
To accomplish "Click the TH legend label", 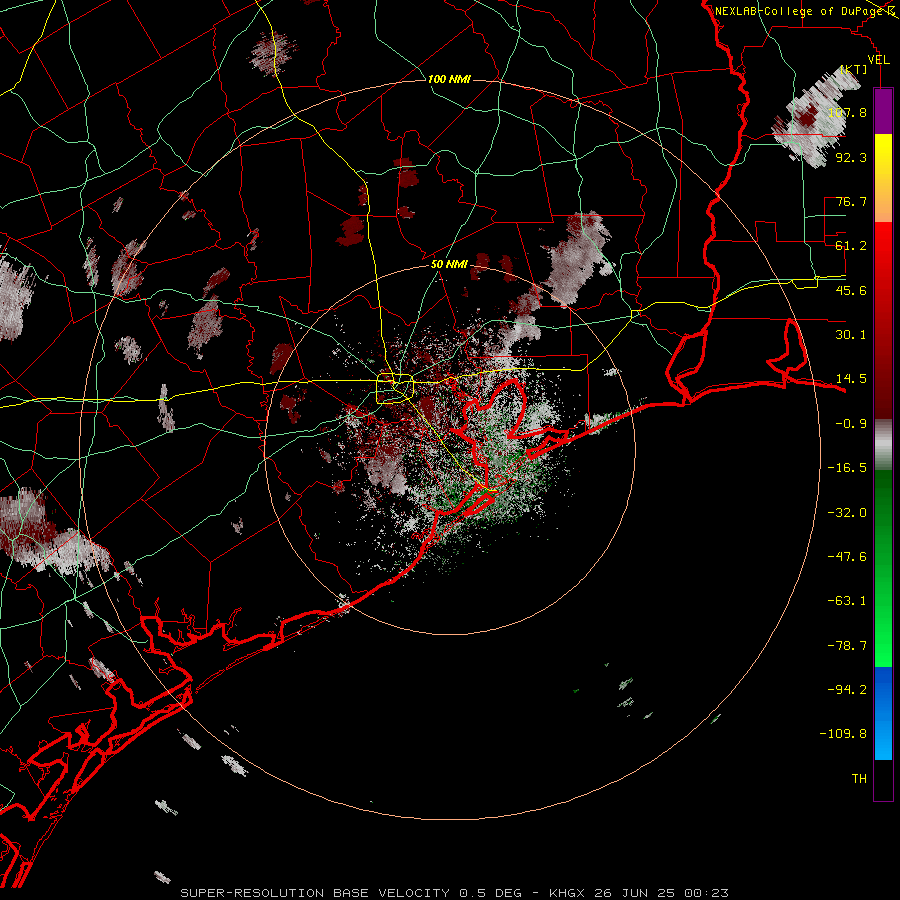I will (859, 779).
